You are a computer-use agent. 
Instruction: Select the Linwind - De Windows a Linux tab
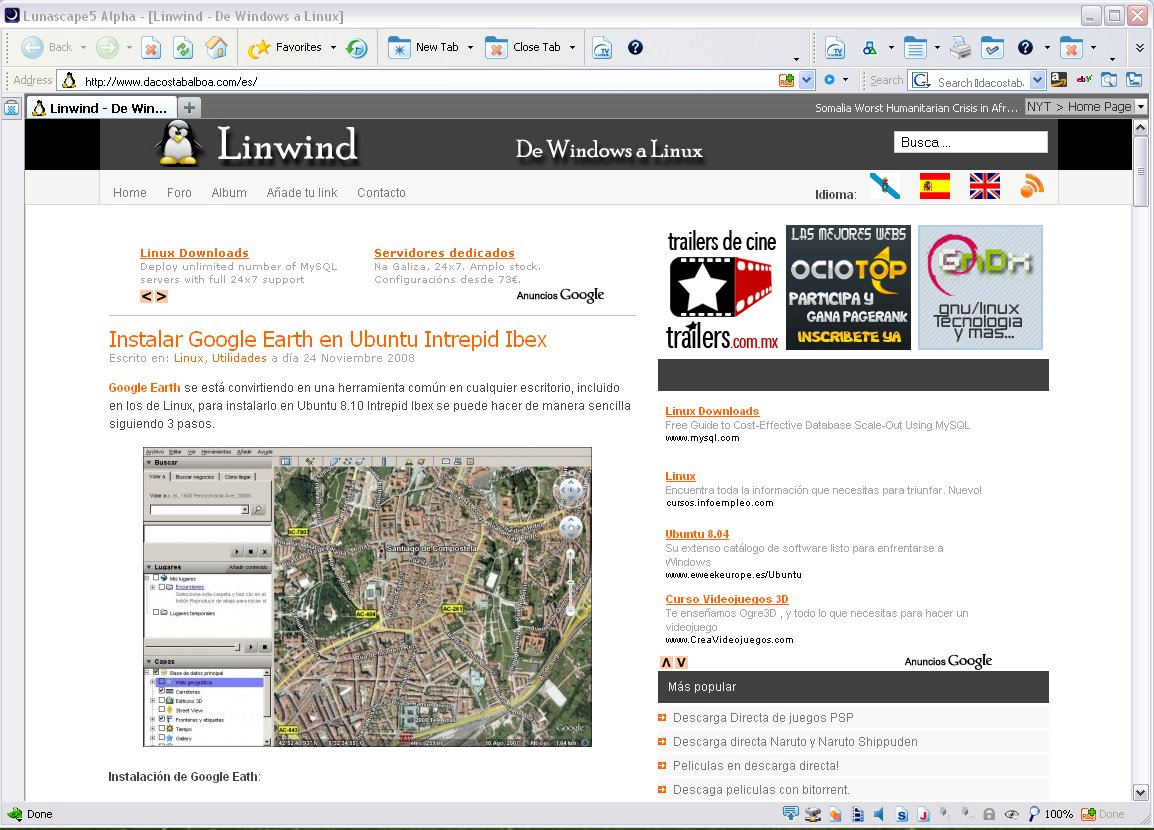(101, 108)
